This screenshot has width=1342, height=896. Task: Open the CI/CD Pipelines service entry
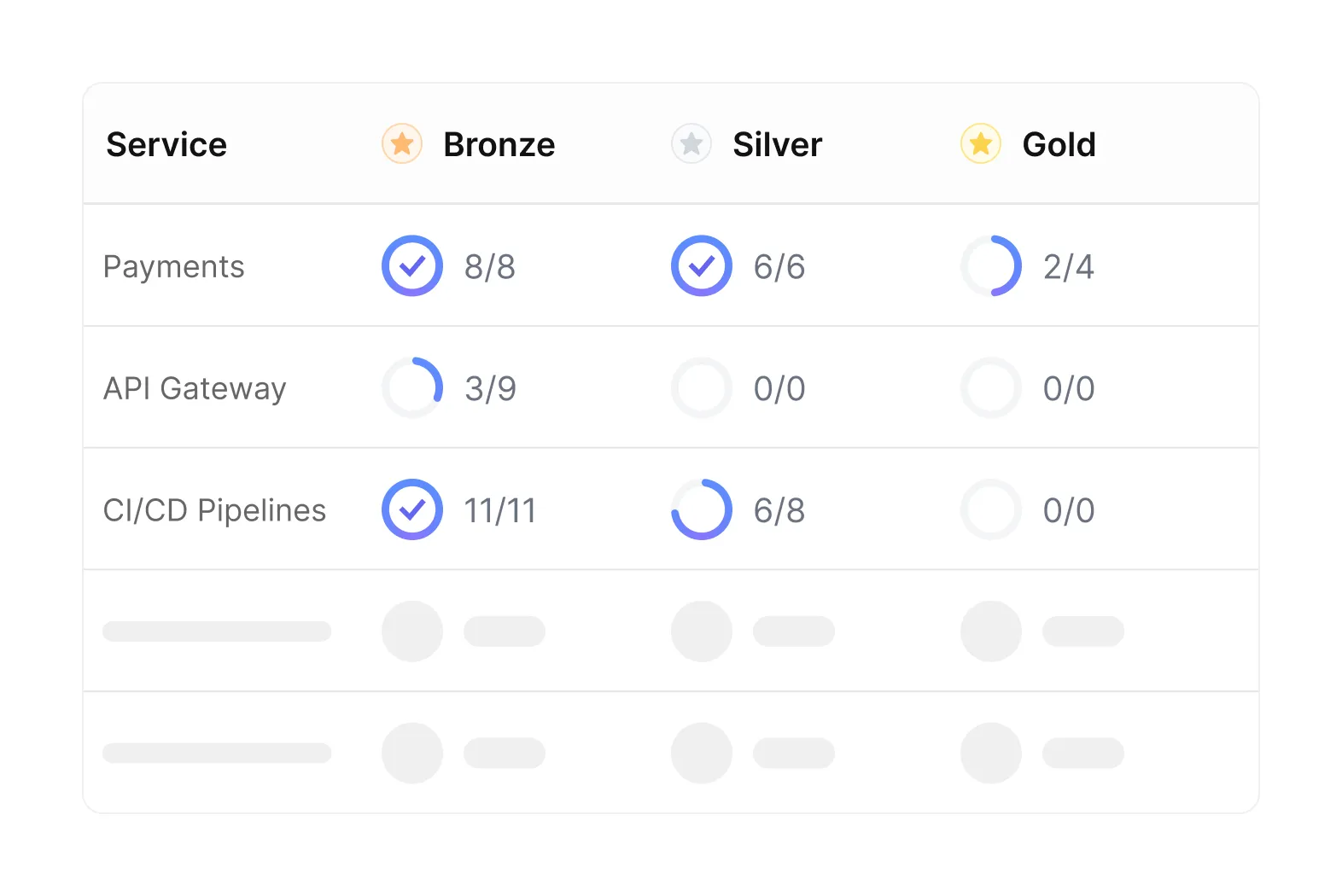214,510
